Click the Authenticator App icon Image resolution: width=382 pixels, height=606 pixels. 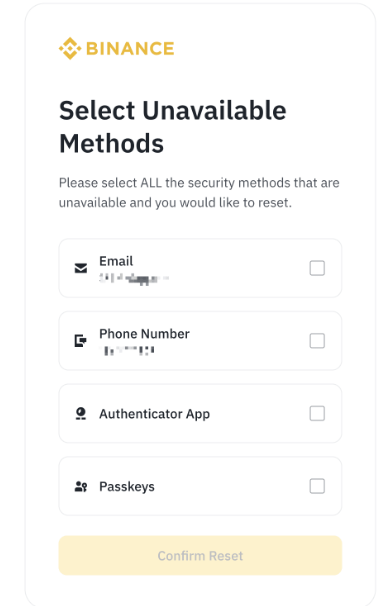point(81,414)
